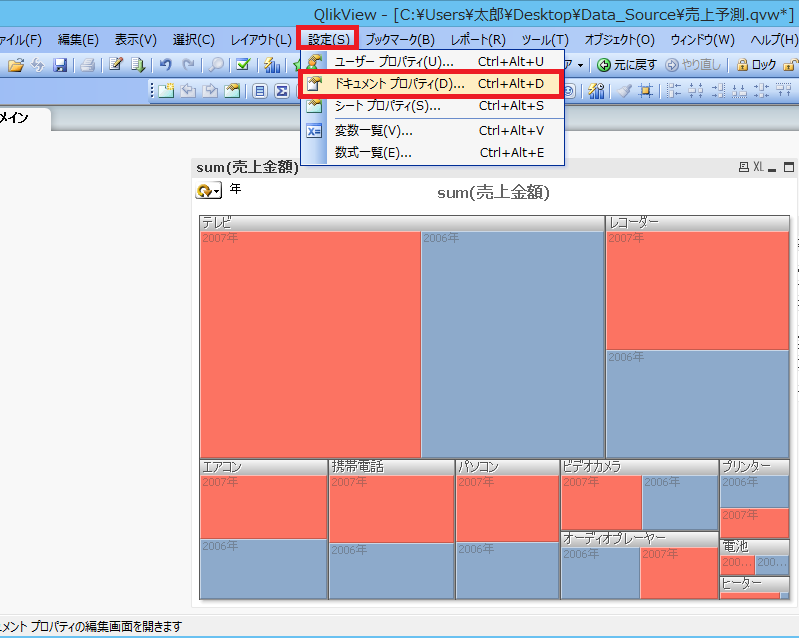
Task: Click the Print toolbar icon
Action: (88, 65)
